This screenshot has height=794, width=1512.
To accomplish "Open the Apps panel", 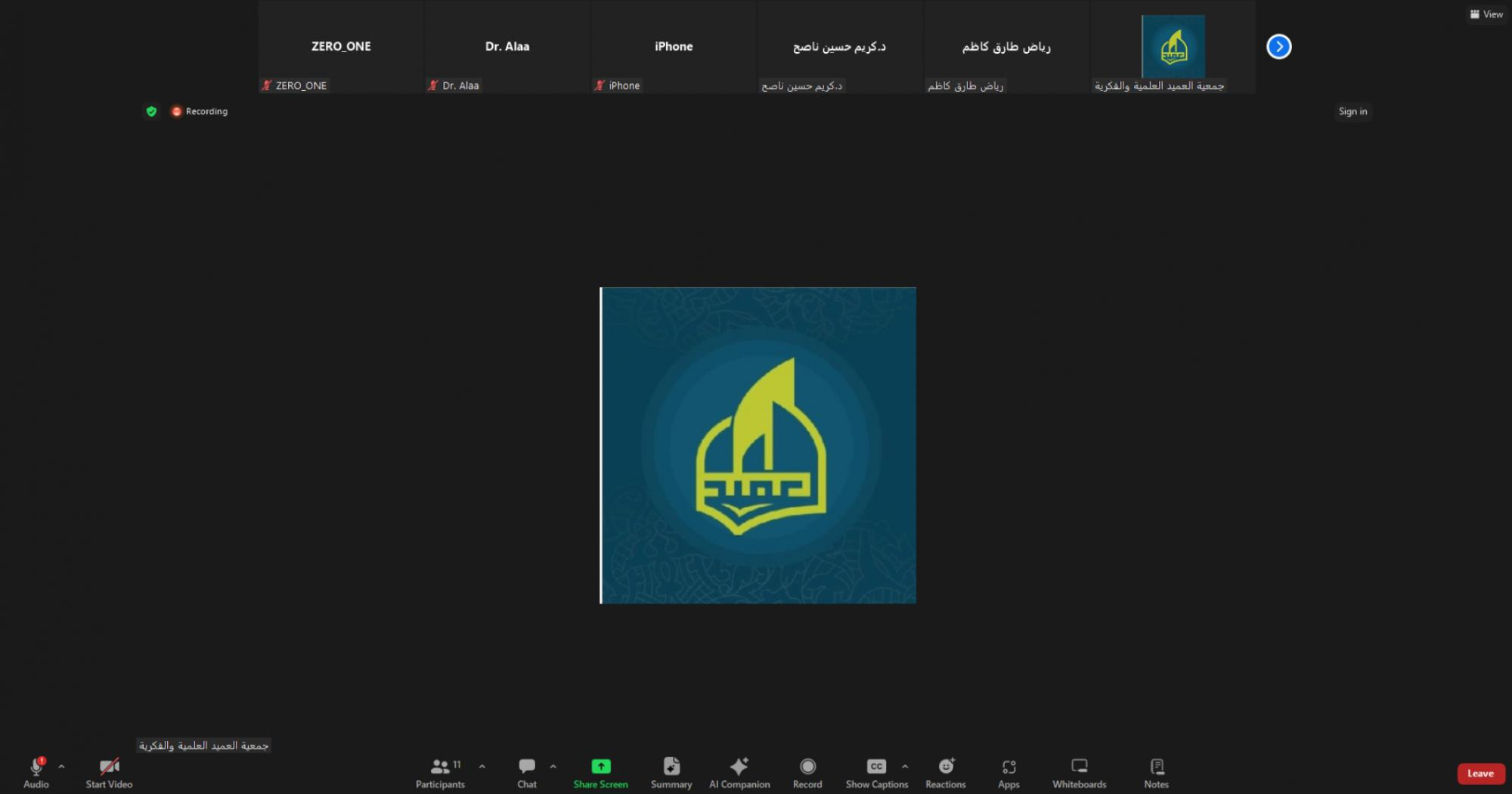I will pos(1009,772).
